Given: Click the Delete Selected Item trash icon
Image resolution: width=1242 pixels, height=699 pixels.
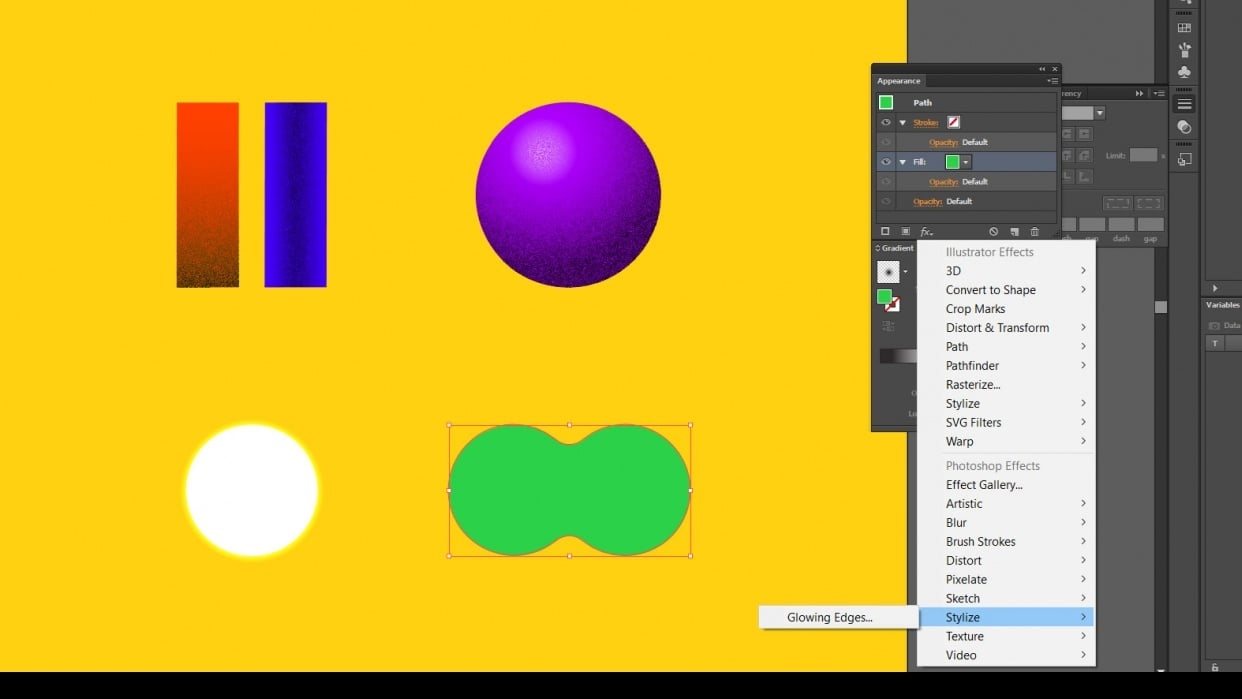Looking at the screenshot, I should pos(1035,231).
